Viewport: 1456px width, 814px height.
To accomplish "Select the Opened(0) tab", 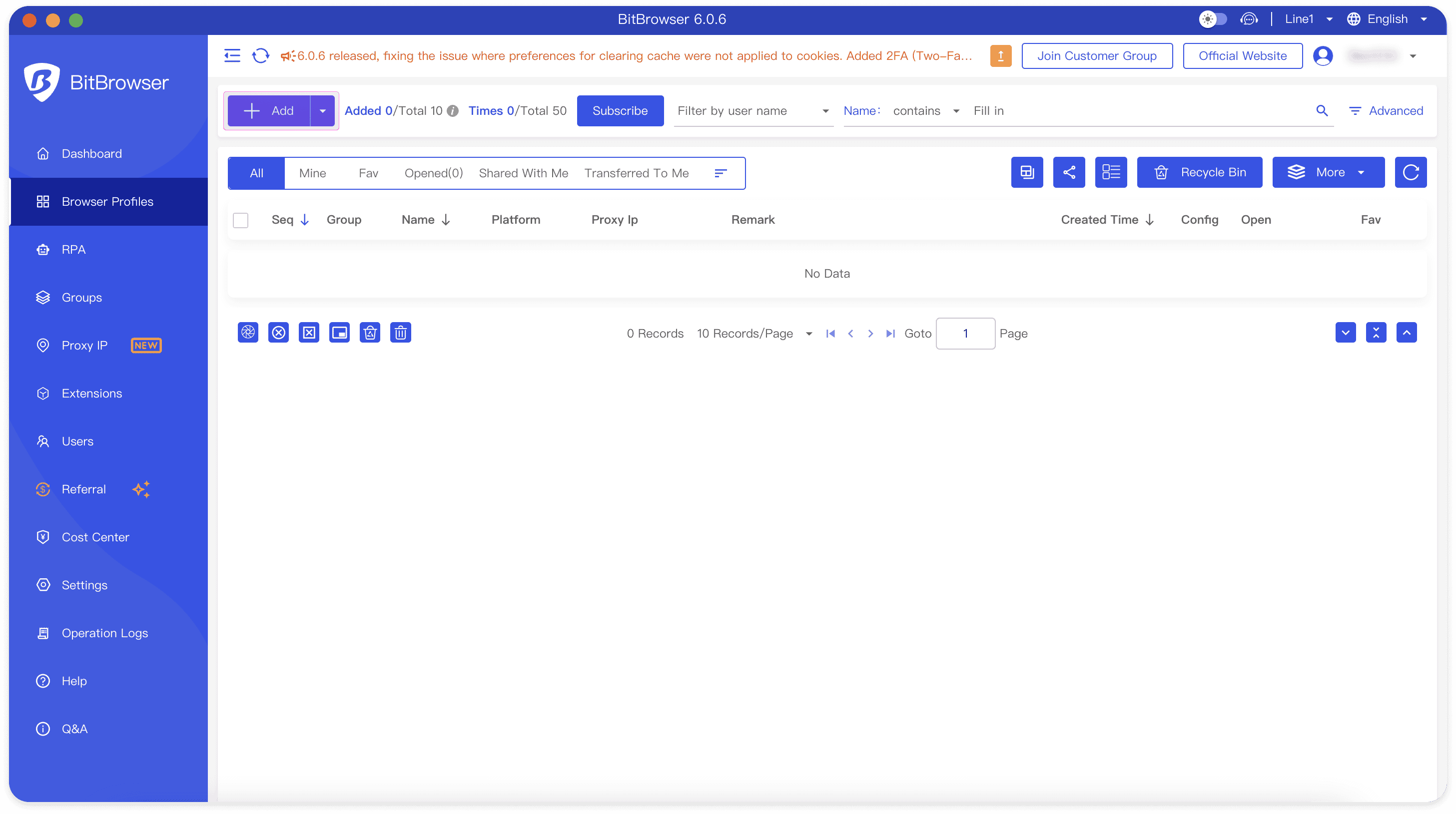I will [434, 173].
